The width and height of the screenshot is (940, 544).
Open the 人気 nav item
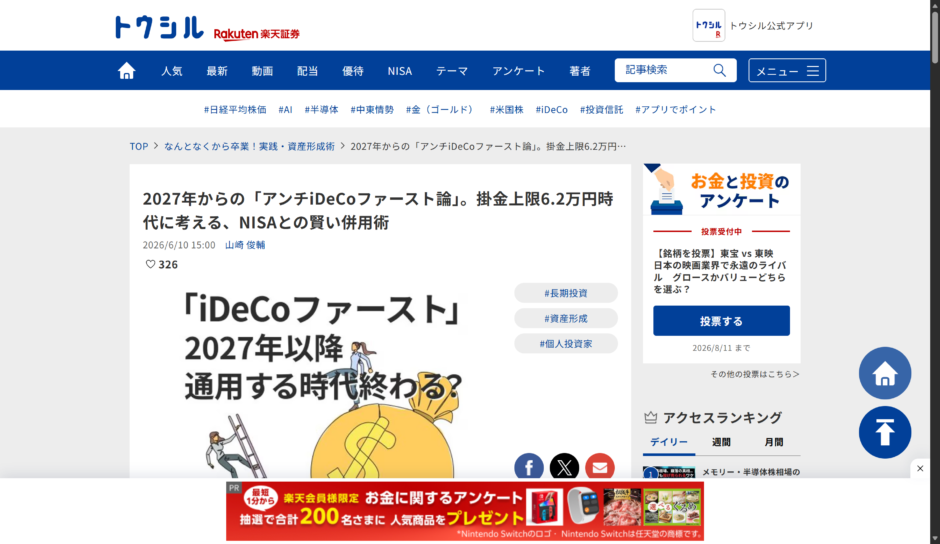(x=171, y=71)
